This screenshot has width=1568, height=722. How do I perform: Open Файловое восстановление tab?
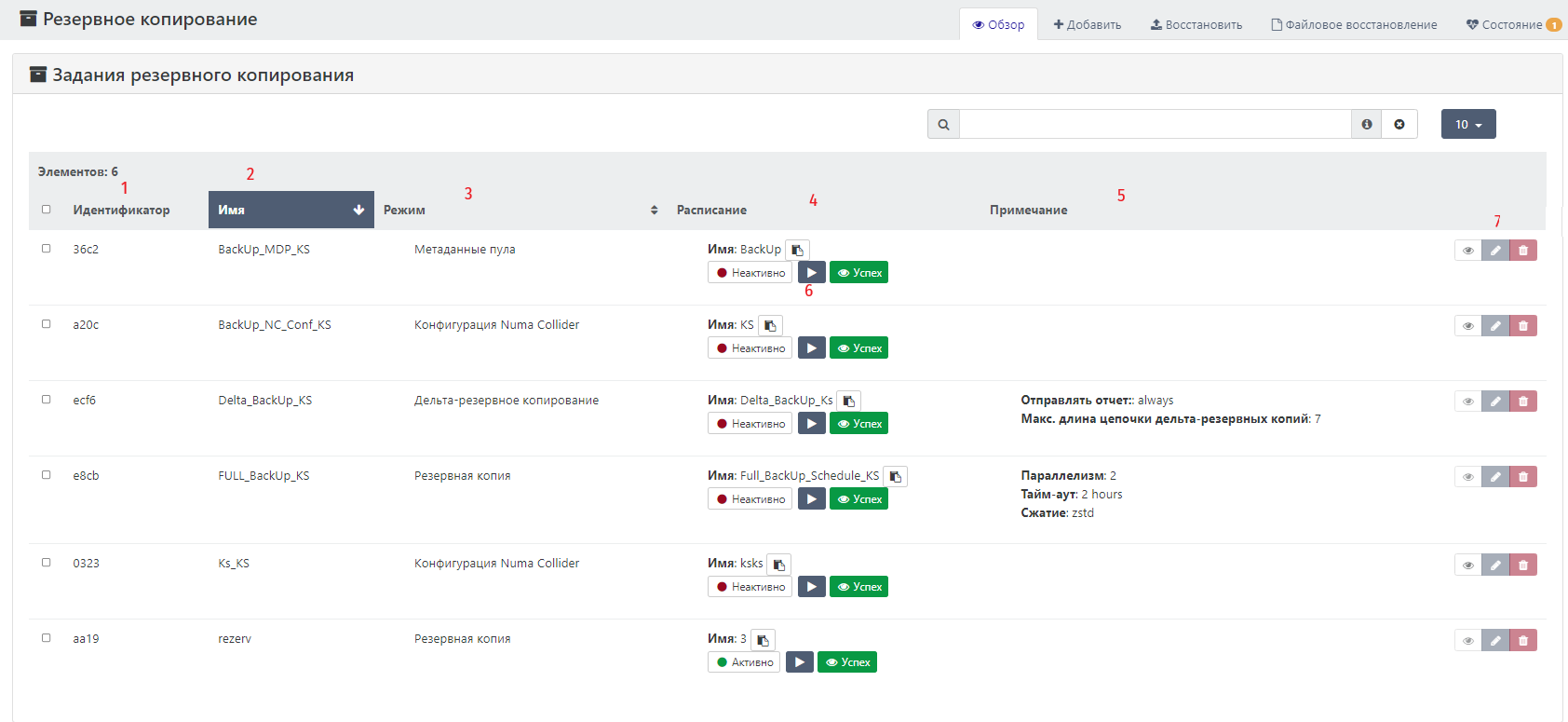(x=1354, y=24)
